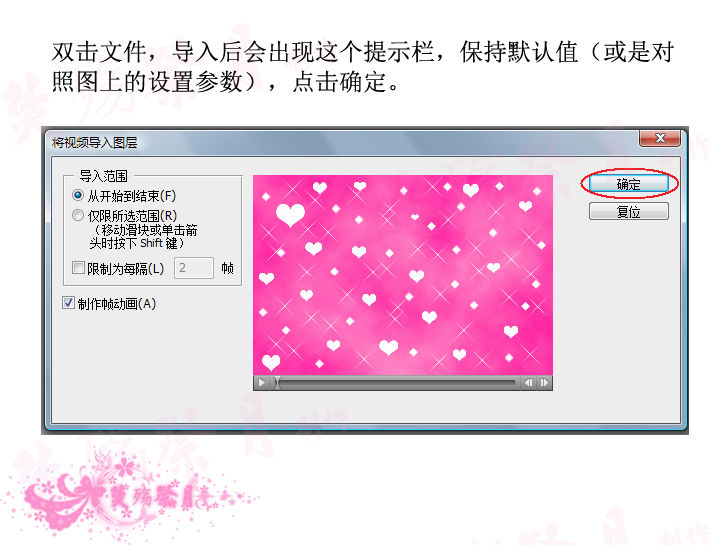
Task: Step forward to the next frame
Action: [x=544, y=382]
